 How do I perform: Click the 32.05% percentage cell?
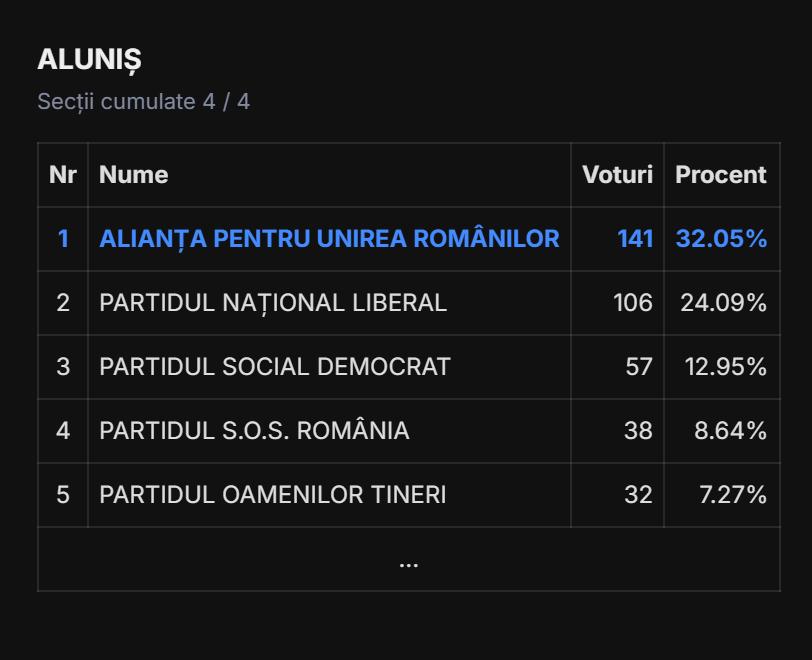tap(721, 239)
